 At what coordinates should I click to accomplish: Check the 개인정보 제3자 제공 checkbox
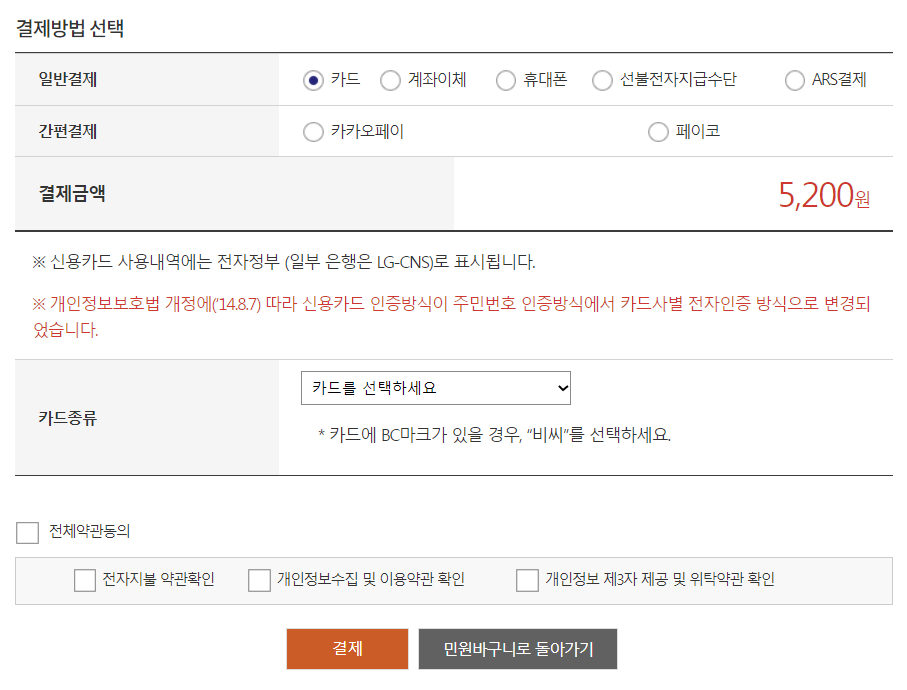point(526,580)
